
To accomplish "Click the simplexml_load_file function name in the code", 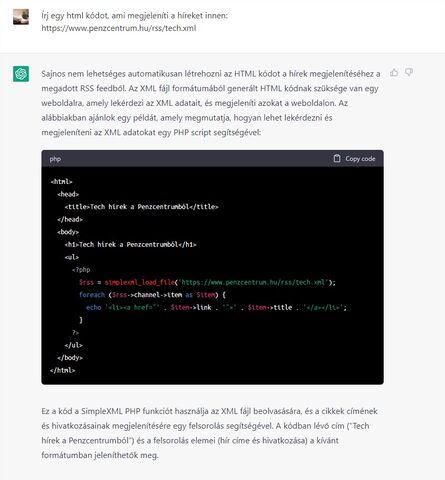I will [140, 282].
